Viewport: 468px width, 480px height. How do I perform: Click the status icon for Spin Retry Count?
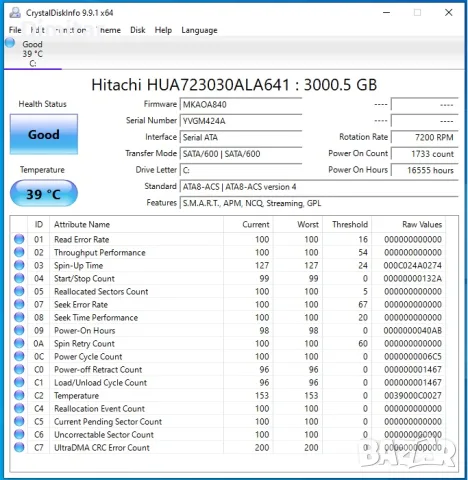pyautogui.click(x=19, y=343)
